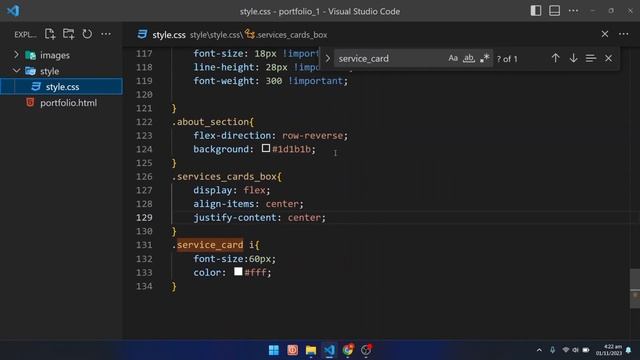Image resolution: width=640 pixels, height=360 pixels.
Task: Open editor more actions ellipsis
Action: (623, 34)
